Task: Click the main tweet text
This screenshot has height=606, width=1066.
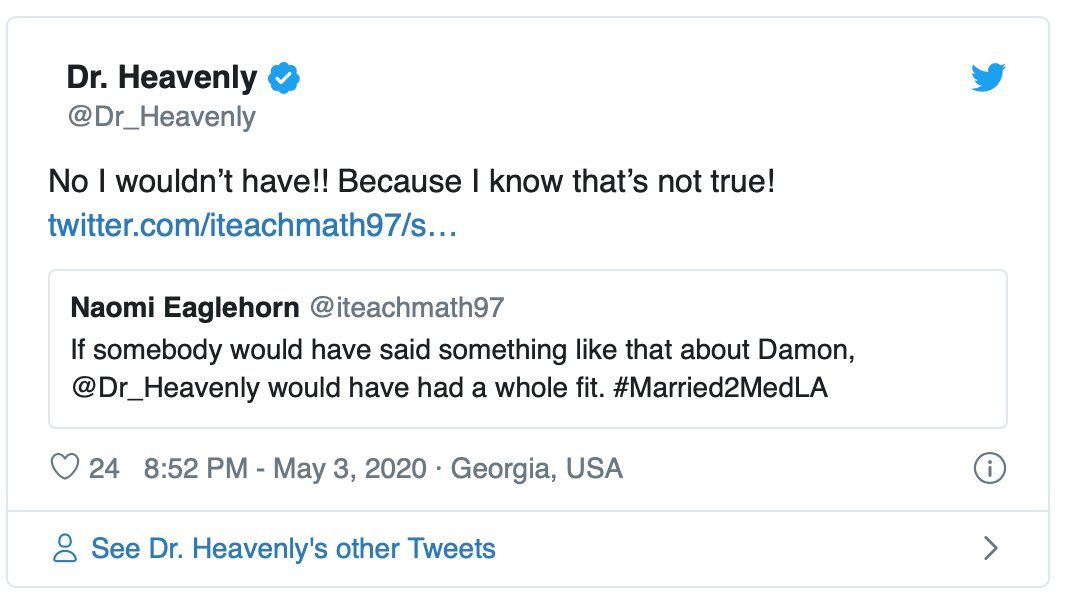Action: 412,183
